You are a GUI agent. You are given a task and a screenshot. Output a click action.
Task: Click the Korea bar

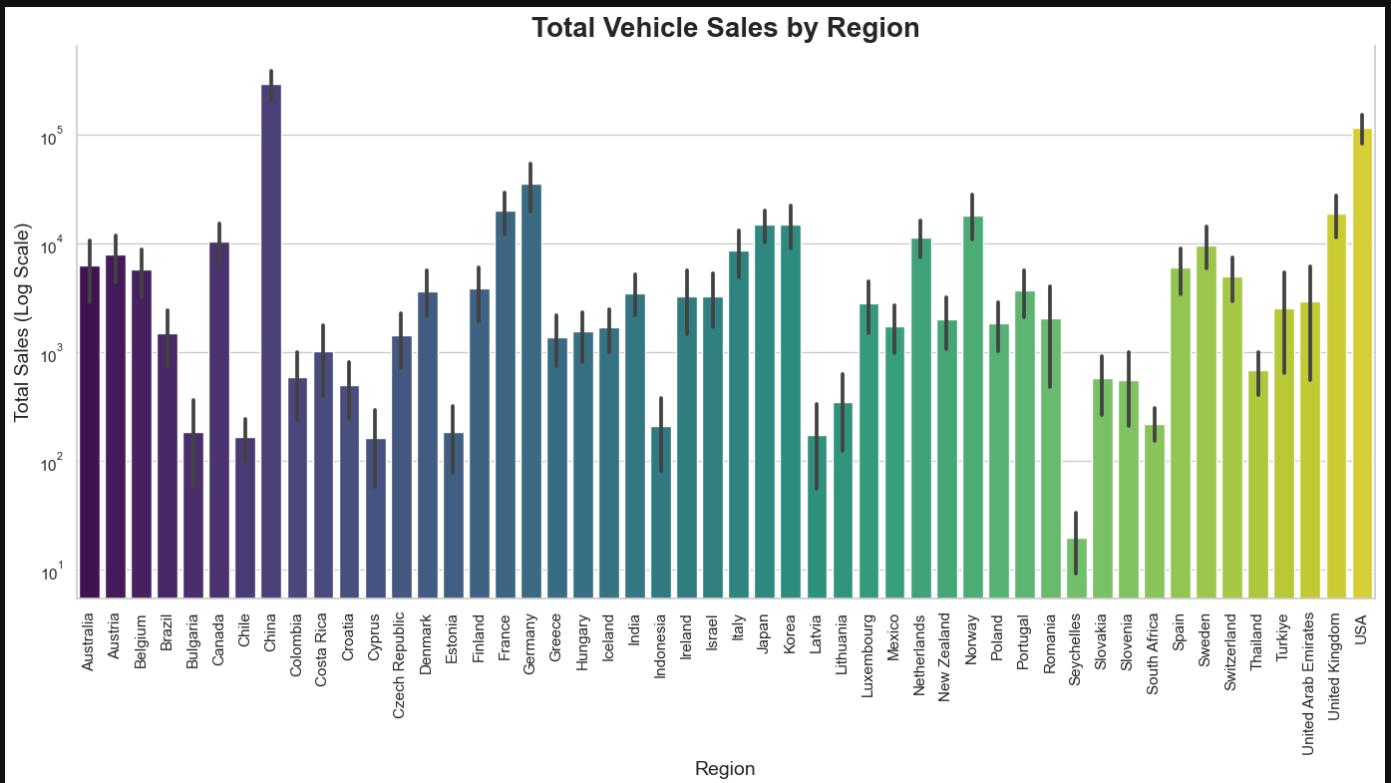pyautogui.click(x=791, y=411)
